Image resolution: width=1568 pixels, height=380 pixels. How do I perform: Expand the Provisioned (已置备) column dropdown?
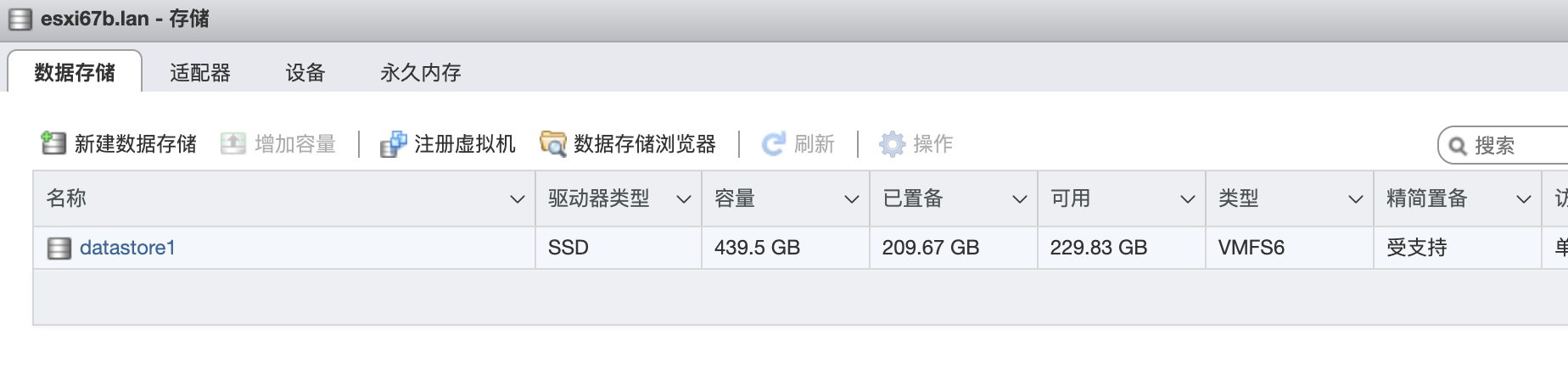(1019, 199)
